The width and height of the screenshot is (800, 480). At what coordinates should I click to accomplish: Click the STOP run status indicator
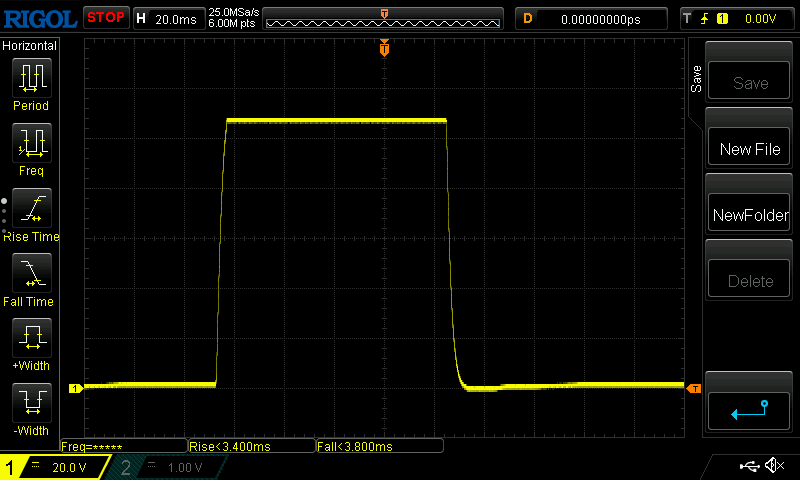coord(106,18)
